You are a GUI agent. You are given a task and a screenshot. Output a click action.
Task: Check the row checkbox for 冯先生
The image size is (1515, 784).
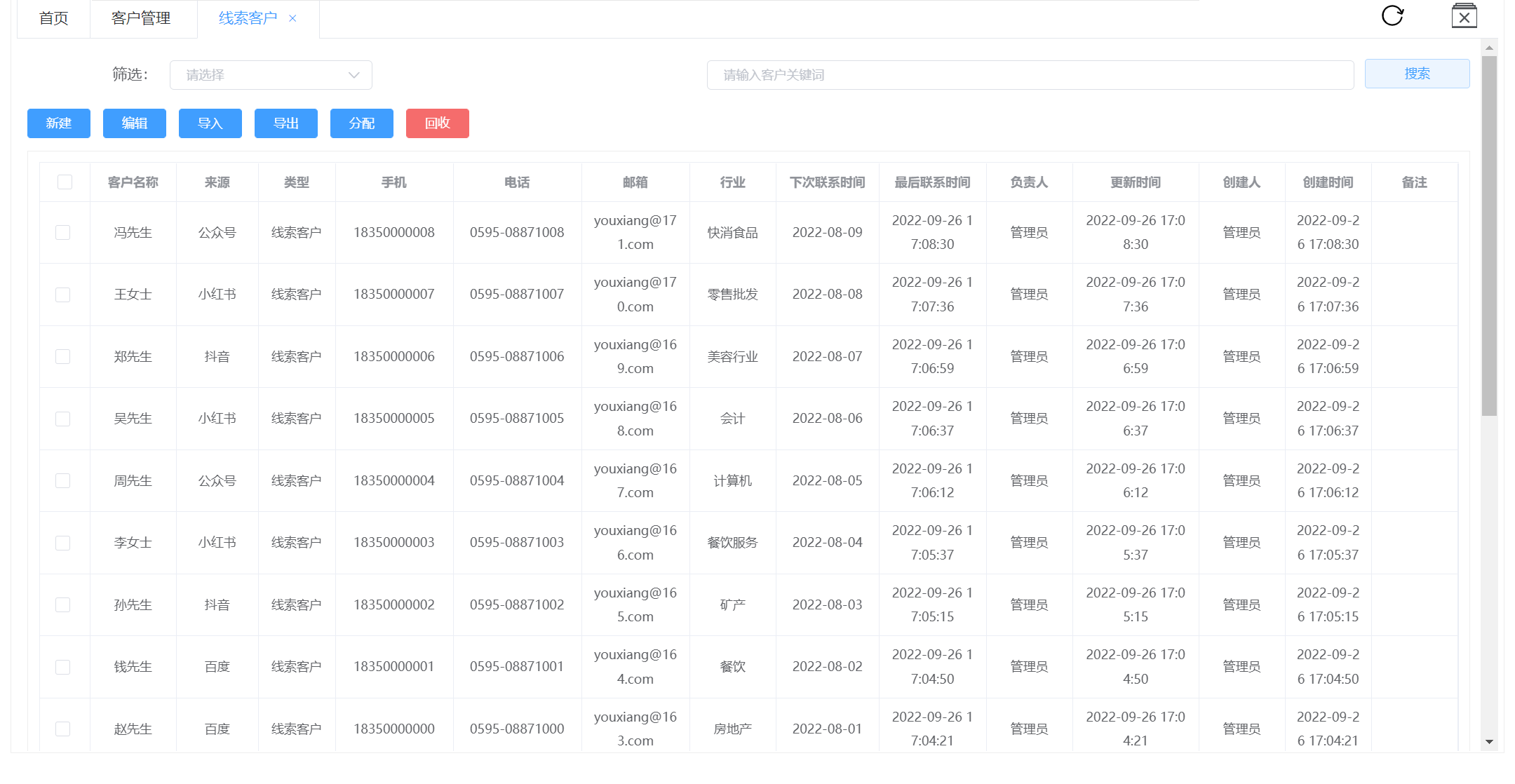click(63, 233)
